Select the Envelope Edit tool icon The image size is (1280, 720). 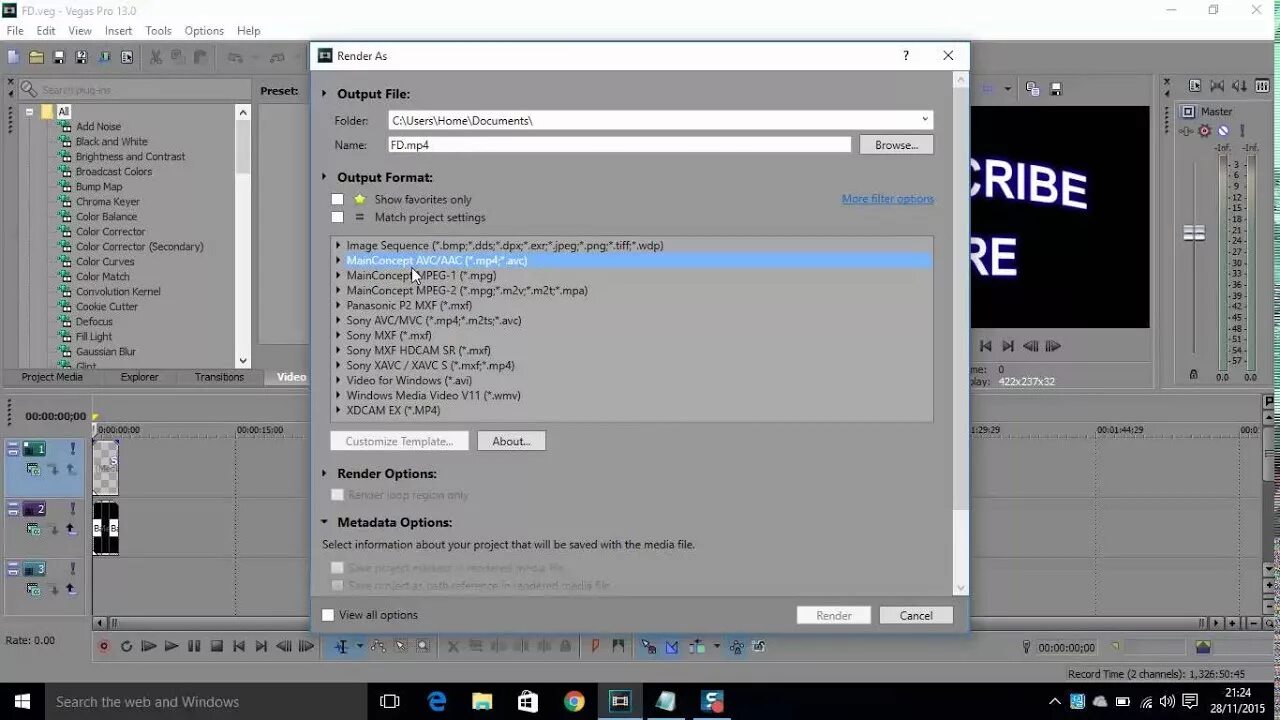(378, 647)
